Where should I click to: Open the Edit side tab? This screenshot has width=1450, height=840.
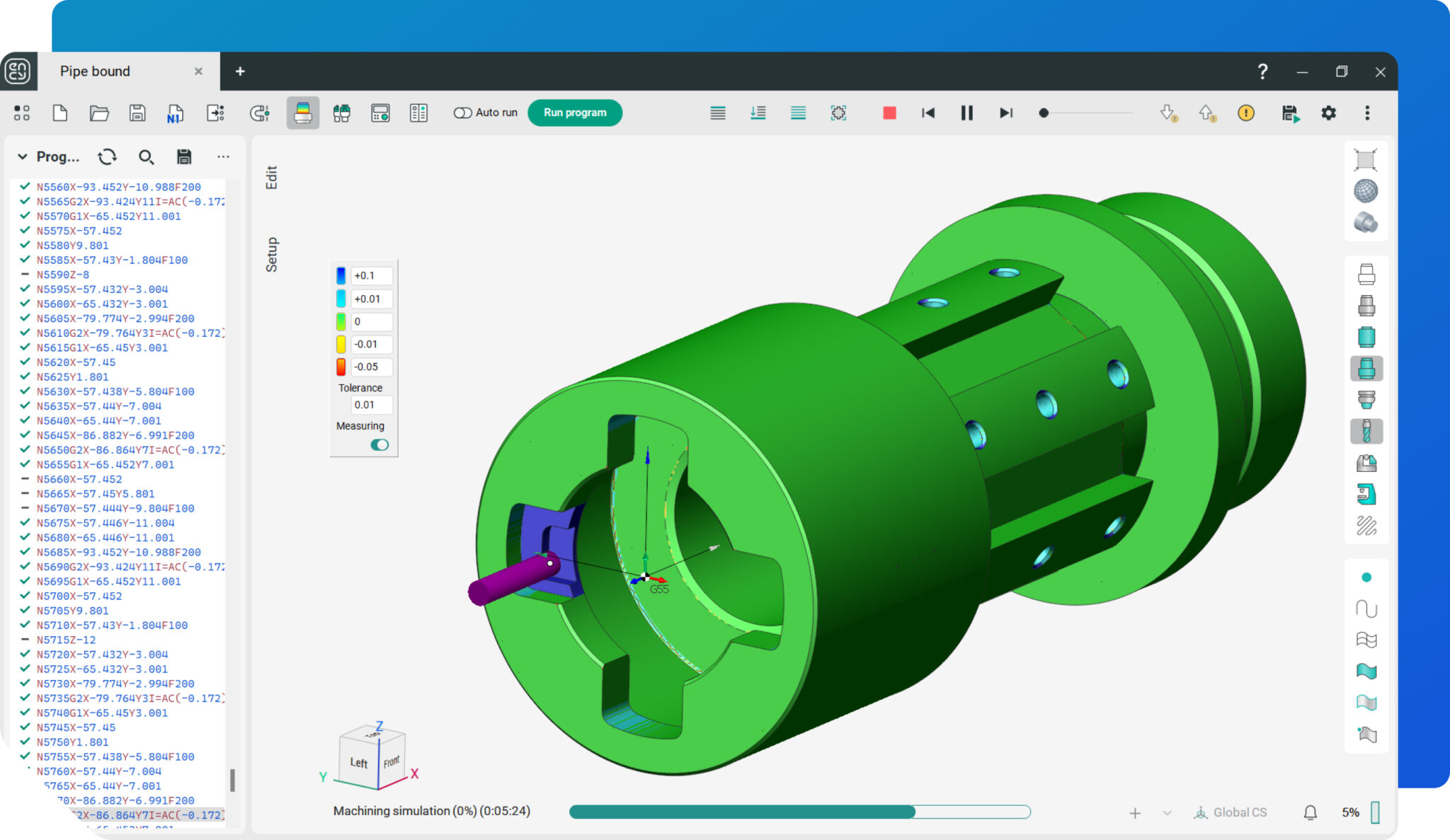[271, 178]
